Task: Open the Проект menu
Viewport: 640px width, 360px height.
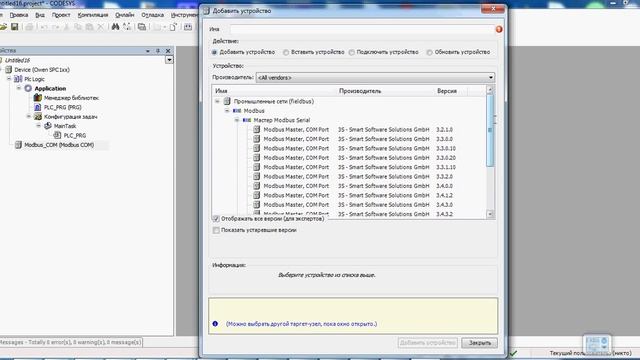Action: tap(61, 15)
